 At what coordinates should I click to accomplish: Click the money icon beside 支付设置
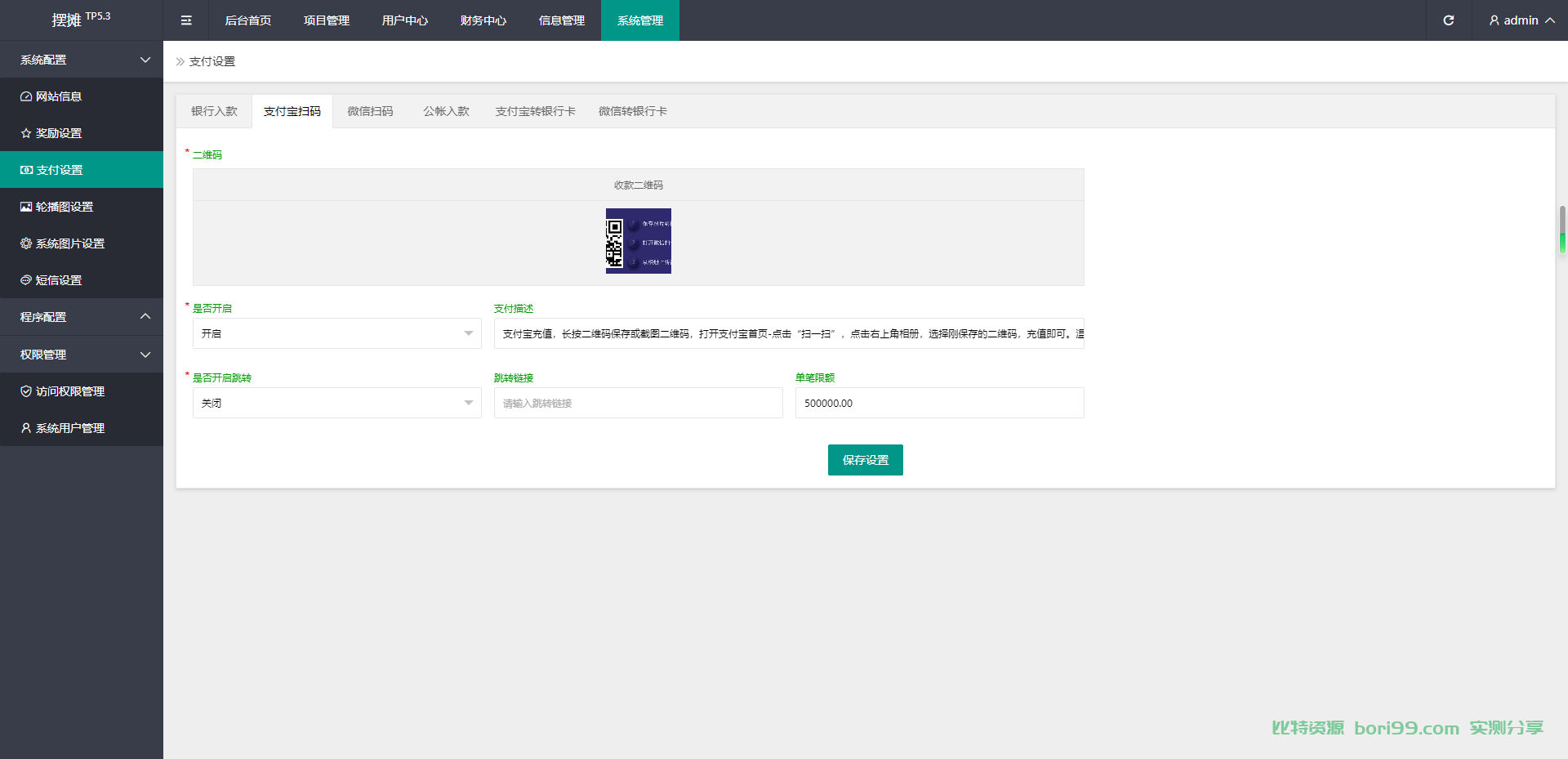tap(26, 170)
